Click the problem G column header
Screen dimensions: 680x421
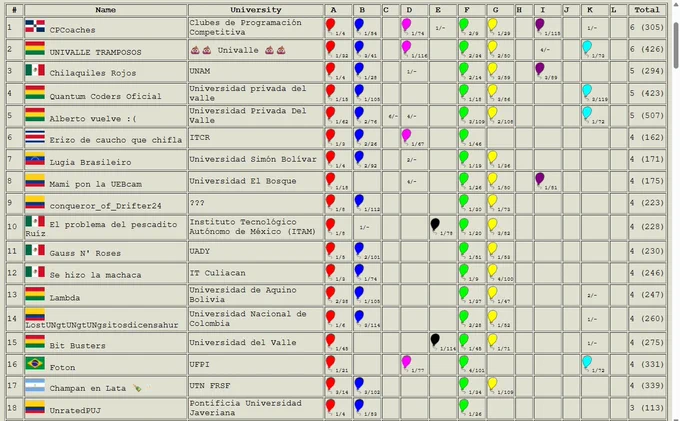coord(500,10)
